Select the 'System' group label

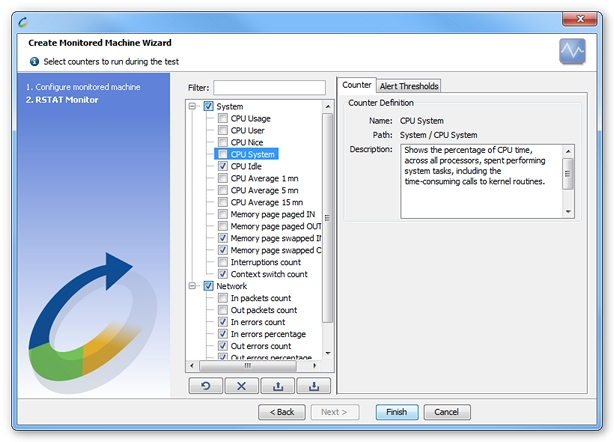pyautogui.click(x=229, y=106)
